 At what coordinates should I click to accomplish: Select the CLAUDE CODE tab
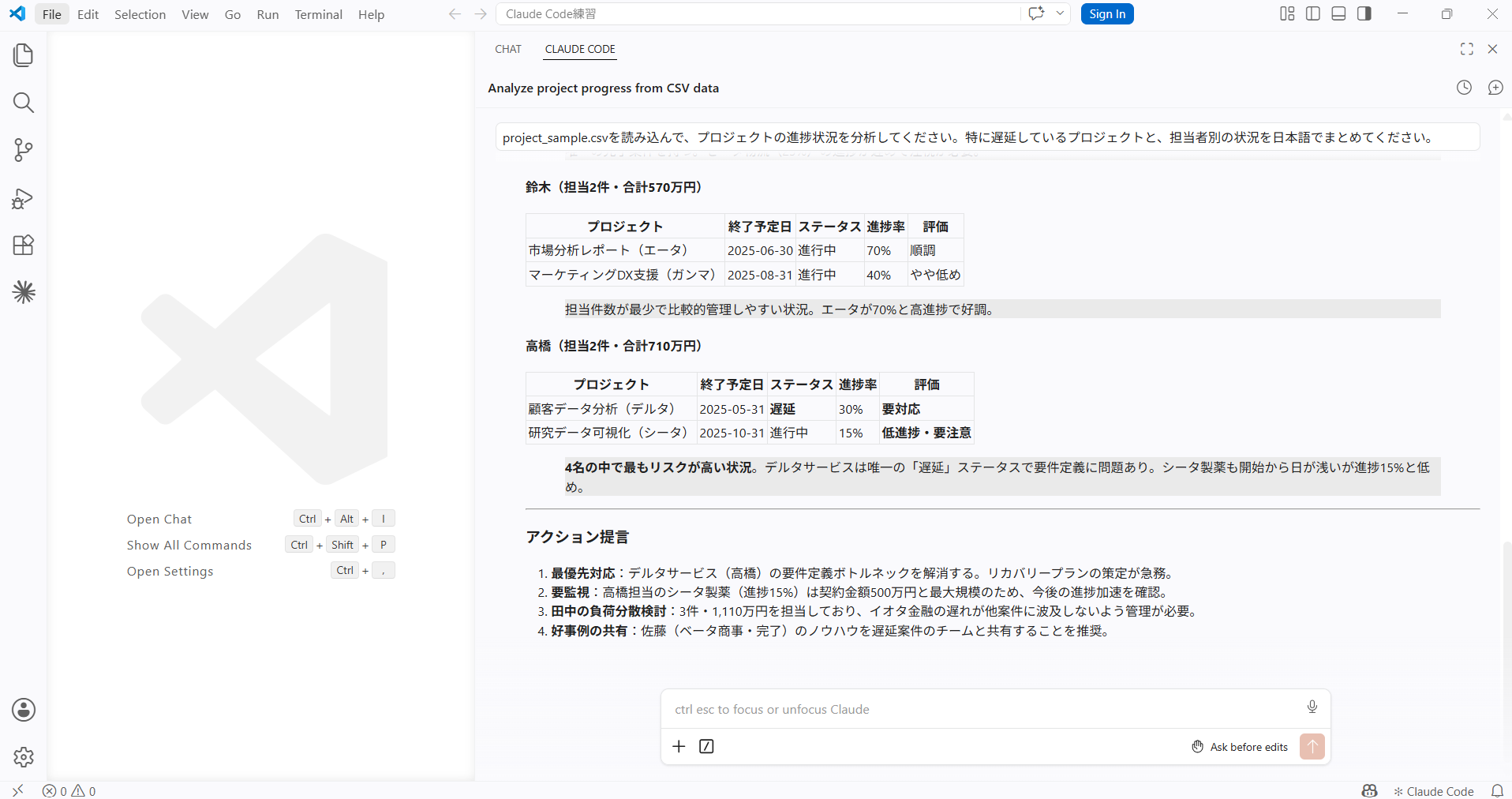click(x=580, y=49)
